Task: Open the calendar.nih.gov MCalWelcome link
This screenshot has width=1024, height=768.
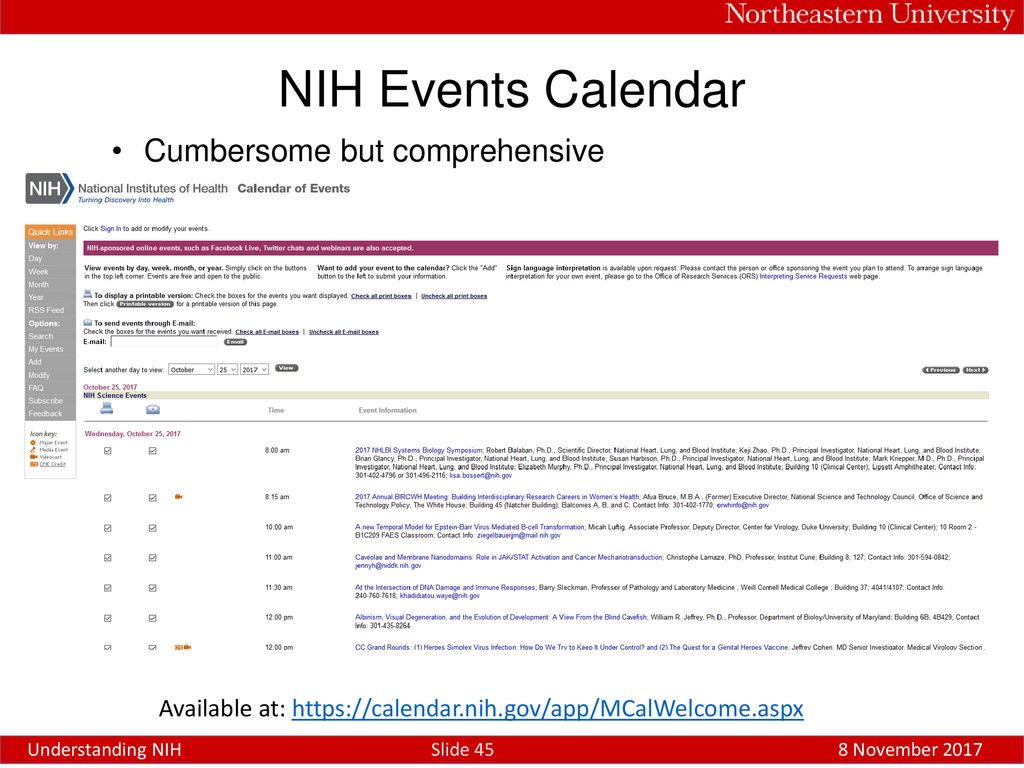Action: [x=547, y=709]
